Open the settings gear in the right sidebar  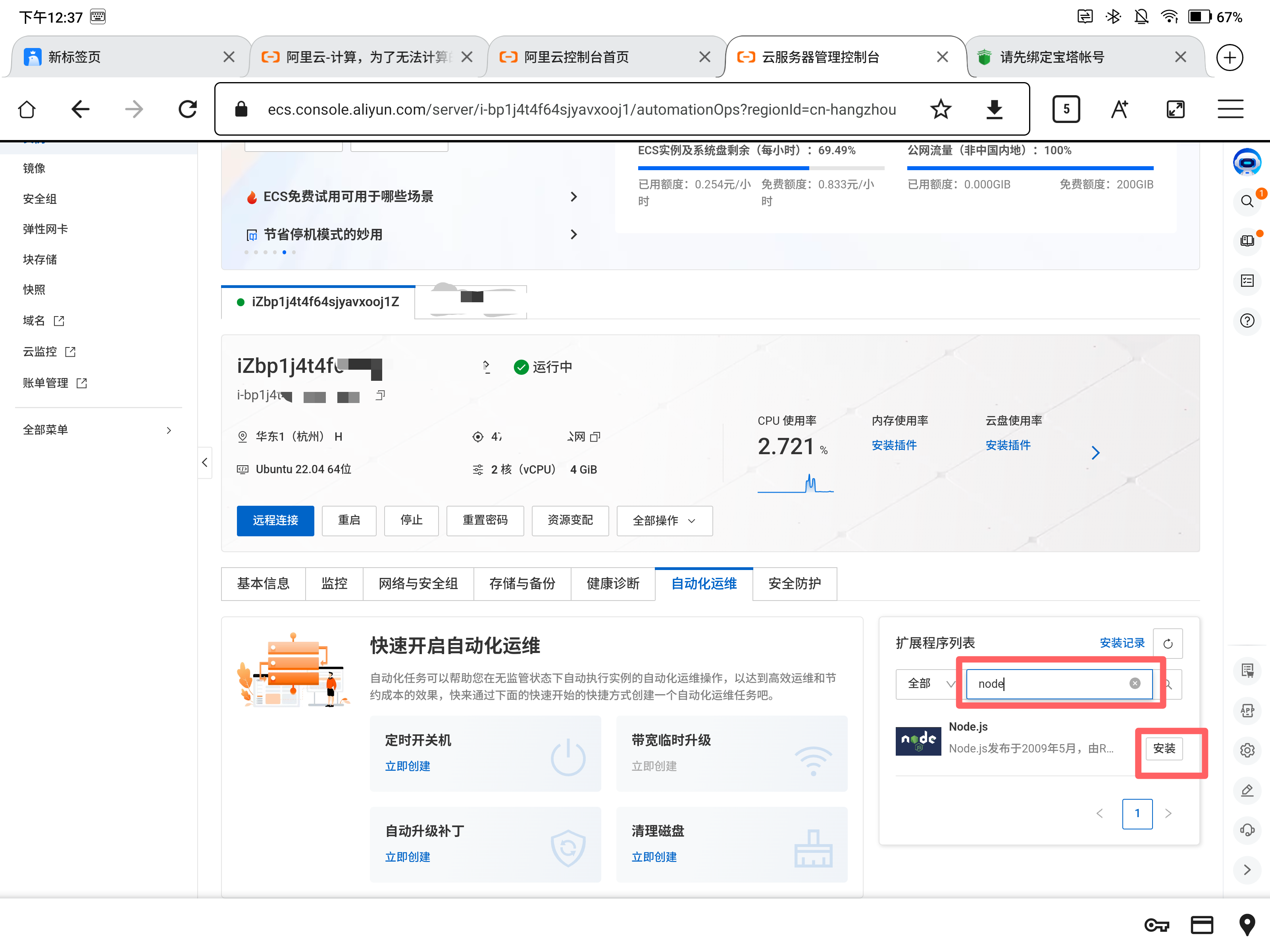coord(1247,750)
